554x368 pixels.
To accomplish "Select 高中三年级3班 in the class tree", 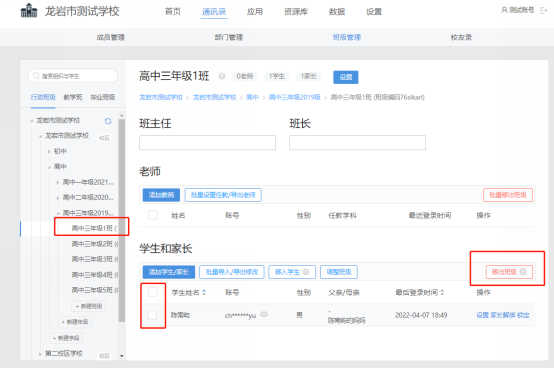I will coord(95,259).
